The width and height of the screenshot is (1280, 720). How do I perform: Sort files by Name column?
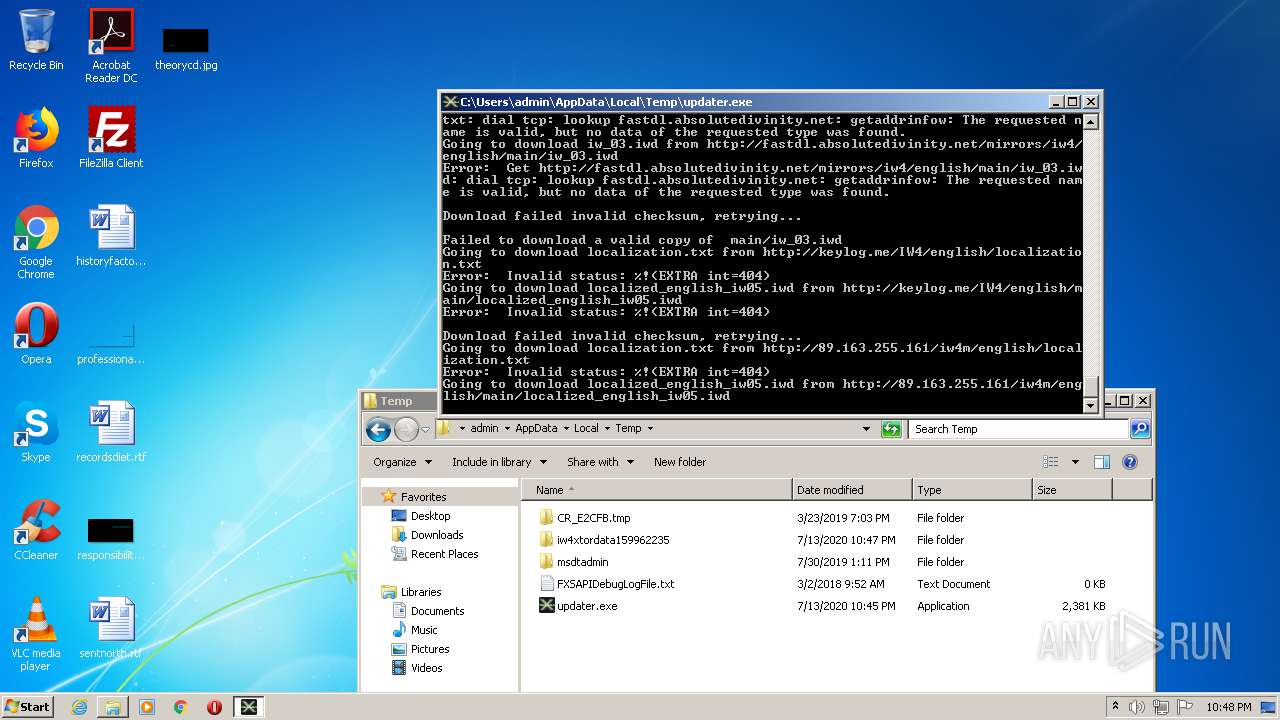[x=656, y=490]
